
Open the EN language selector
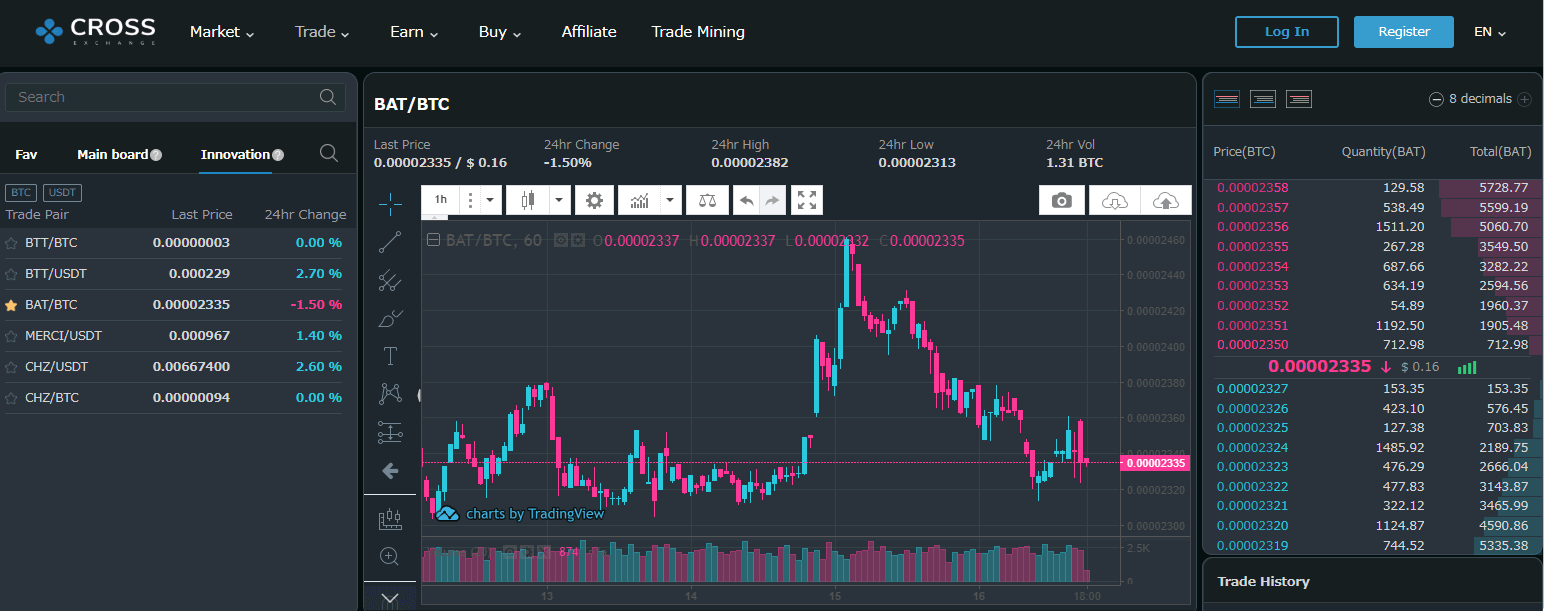coord(1489,32)
